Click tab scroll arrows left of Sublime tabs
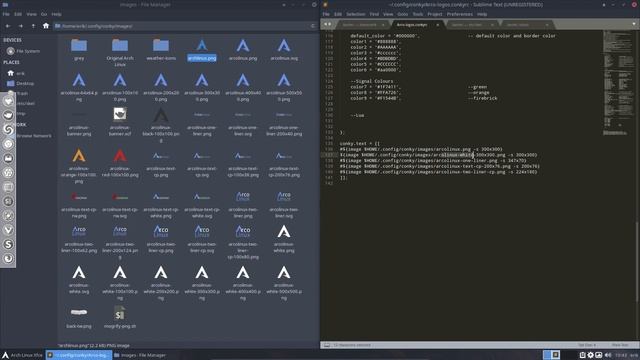The height and width of the screenshot is (360, 640). tap(328, 24)
